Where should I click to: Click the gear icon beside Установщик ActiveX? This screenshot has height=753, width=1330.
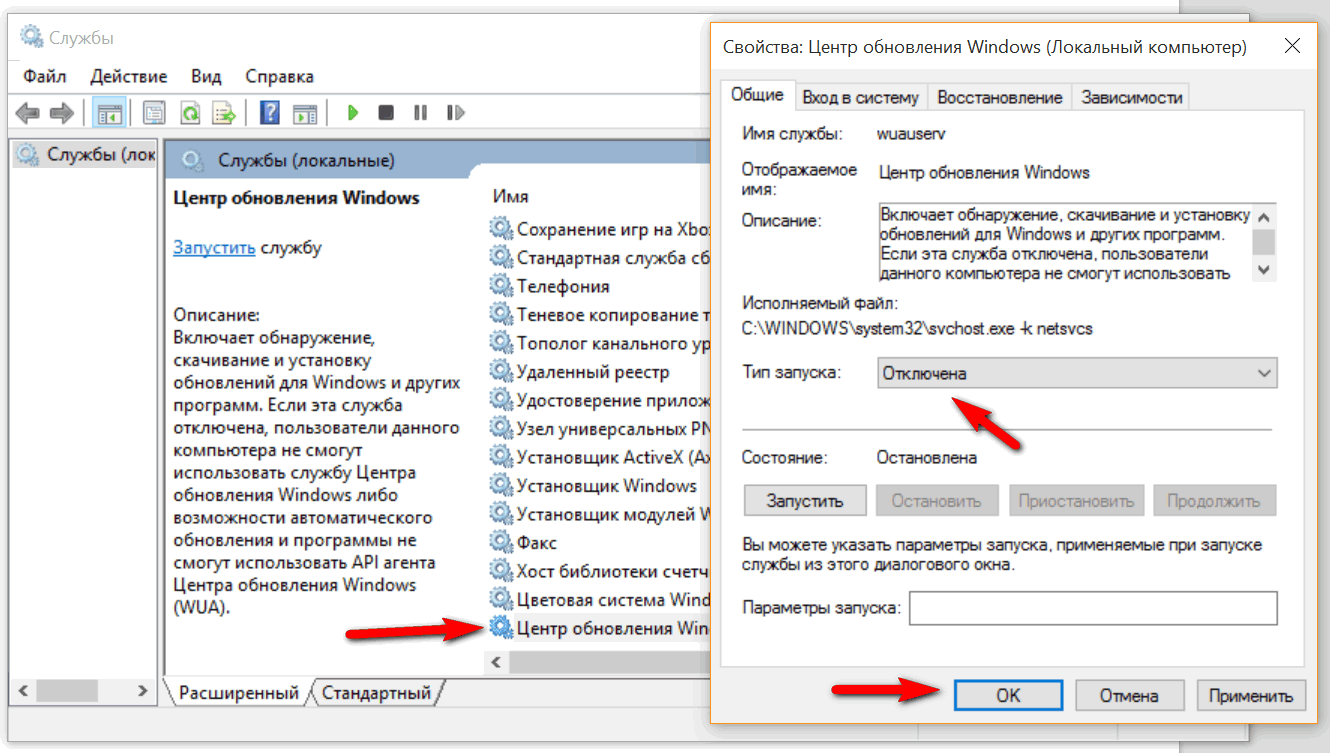(500, 457)
